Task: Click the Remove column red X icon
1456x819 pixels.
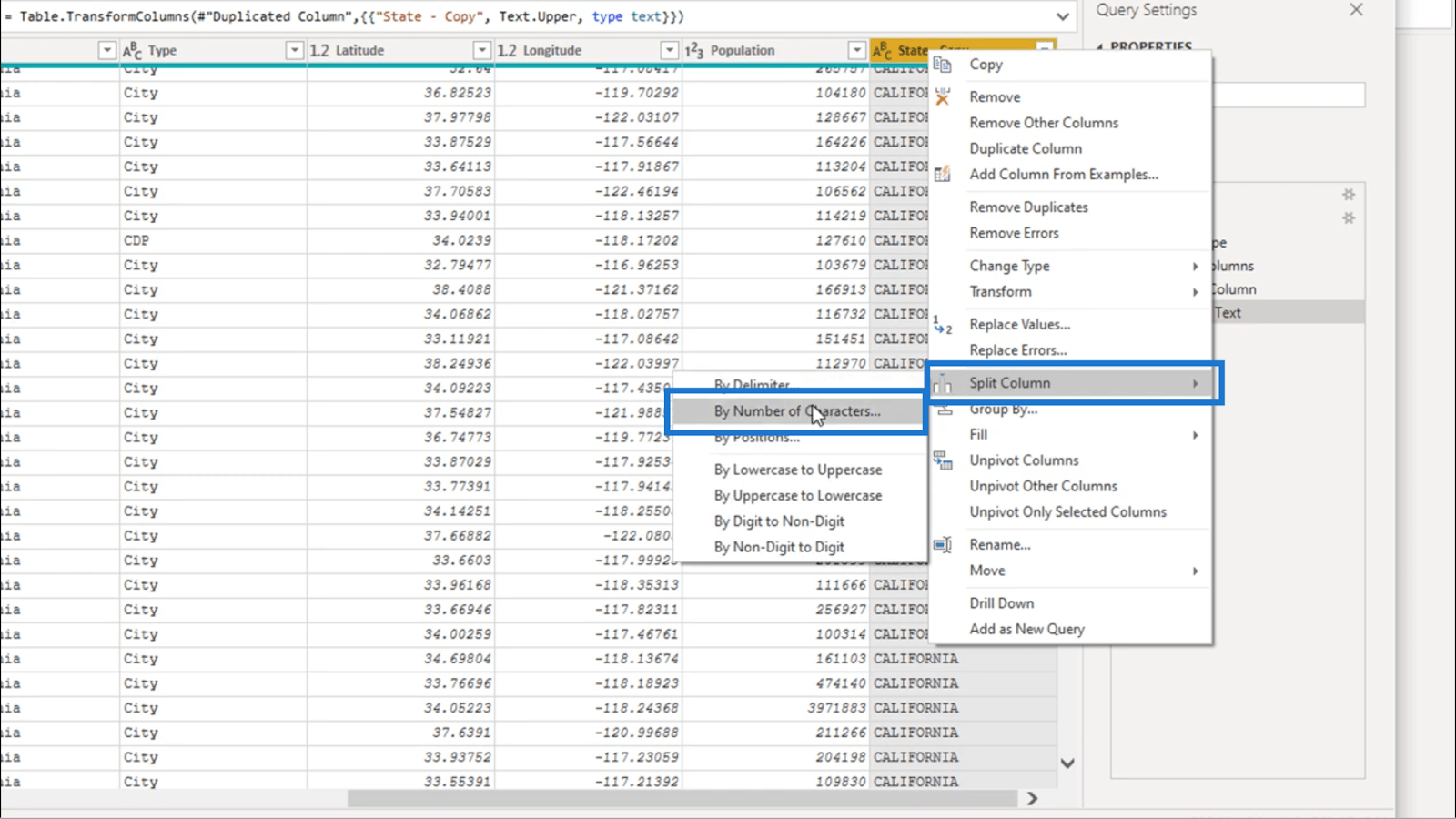Action: tap(943, 97)
